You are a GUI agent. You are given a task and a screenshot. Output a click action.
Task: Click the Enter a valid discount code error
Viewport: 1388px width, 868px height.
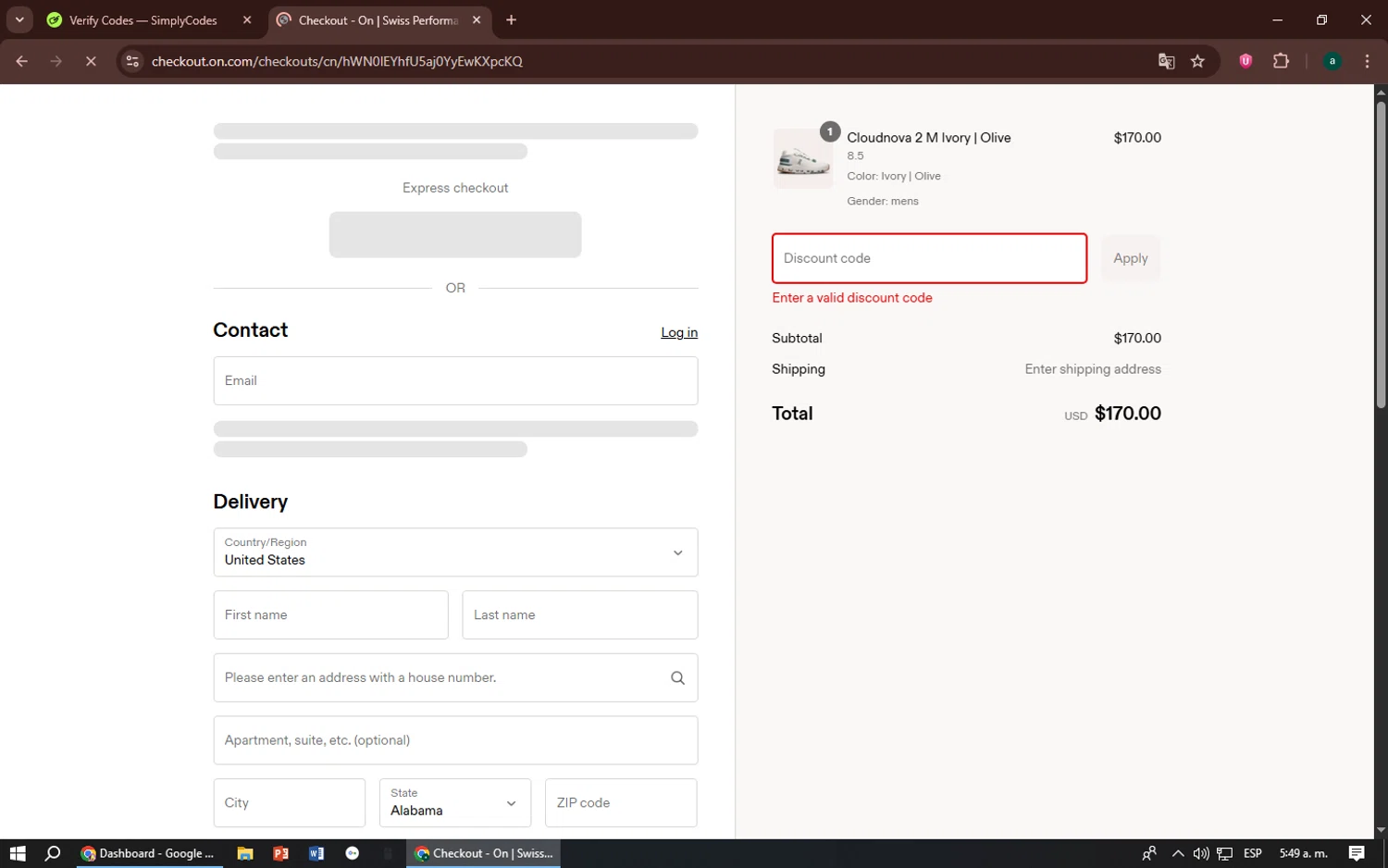(x=852, y=298)
